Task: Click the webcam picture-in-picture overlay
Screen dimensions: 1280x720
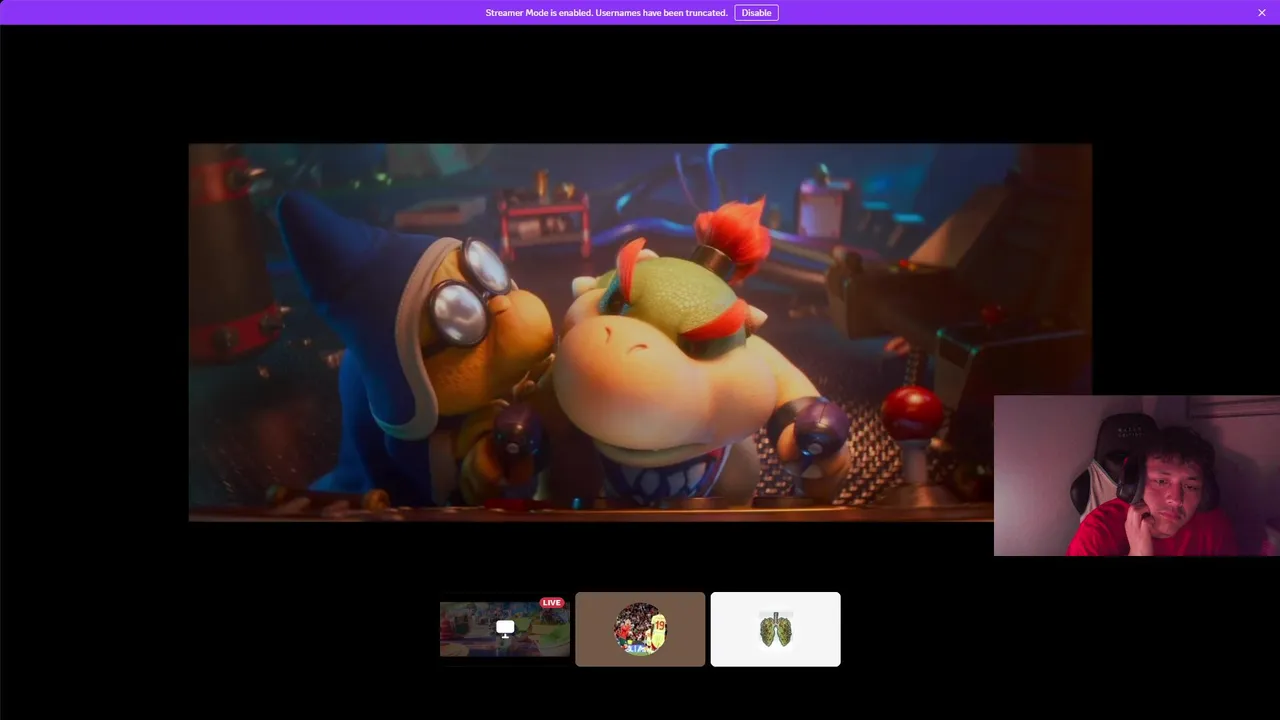Action: pyautogui.click(x=1137, y=475)
